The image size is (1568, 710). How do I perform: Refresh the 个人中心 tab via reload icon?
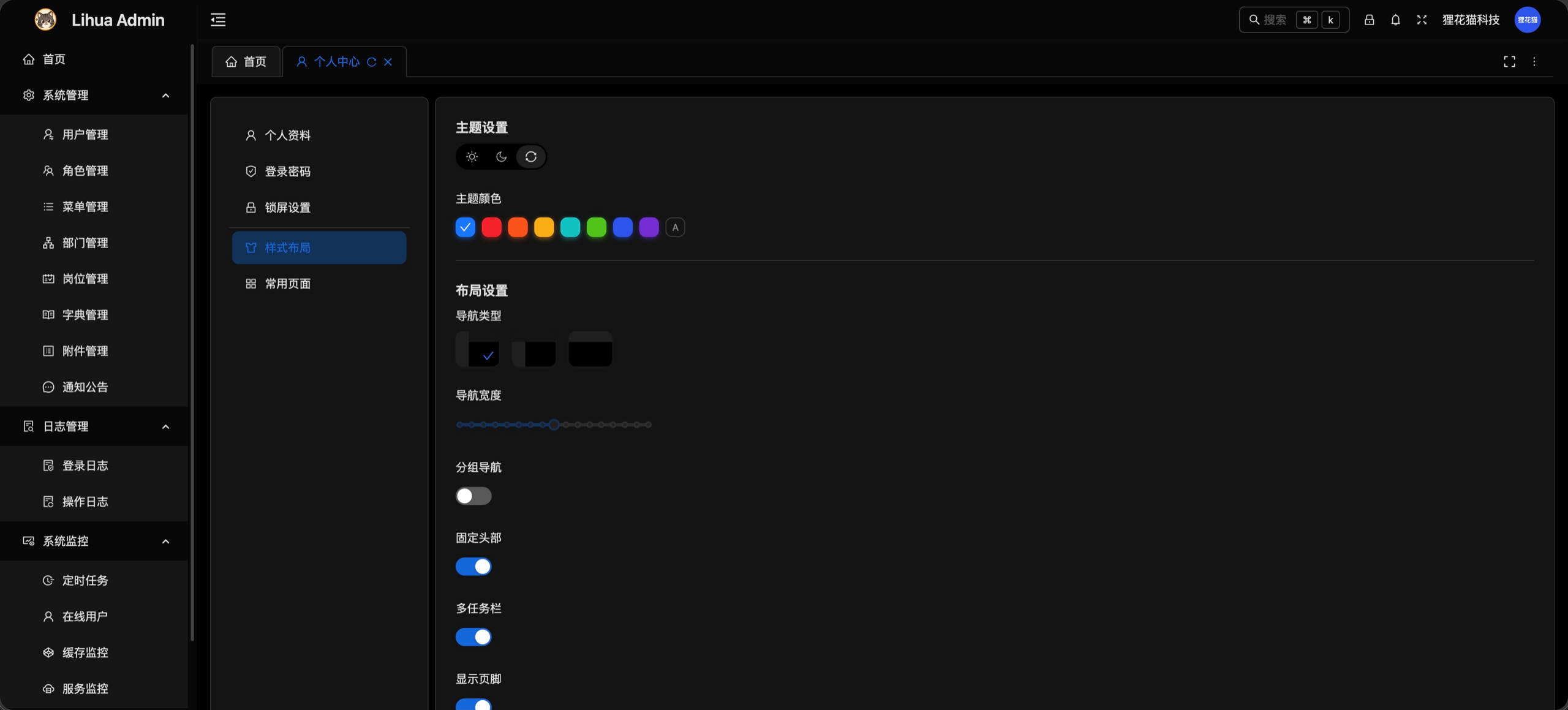click(x=371, y=62)
